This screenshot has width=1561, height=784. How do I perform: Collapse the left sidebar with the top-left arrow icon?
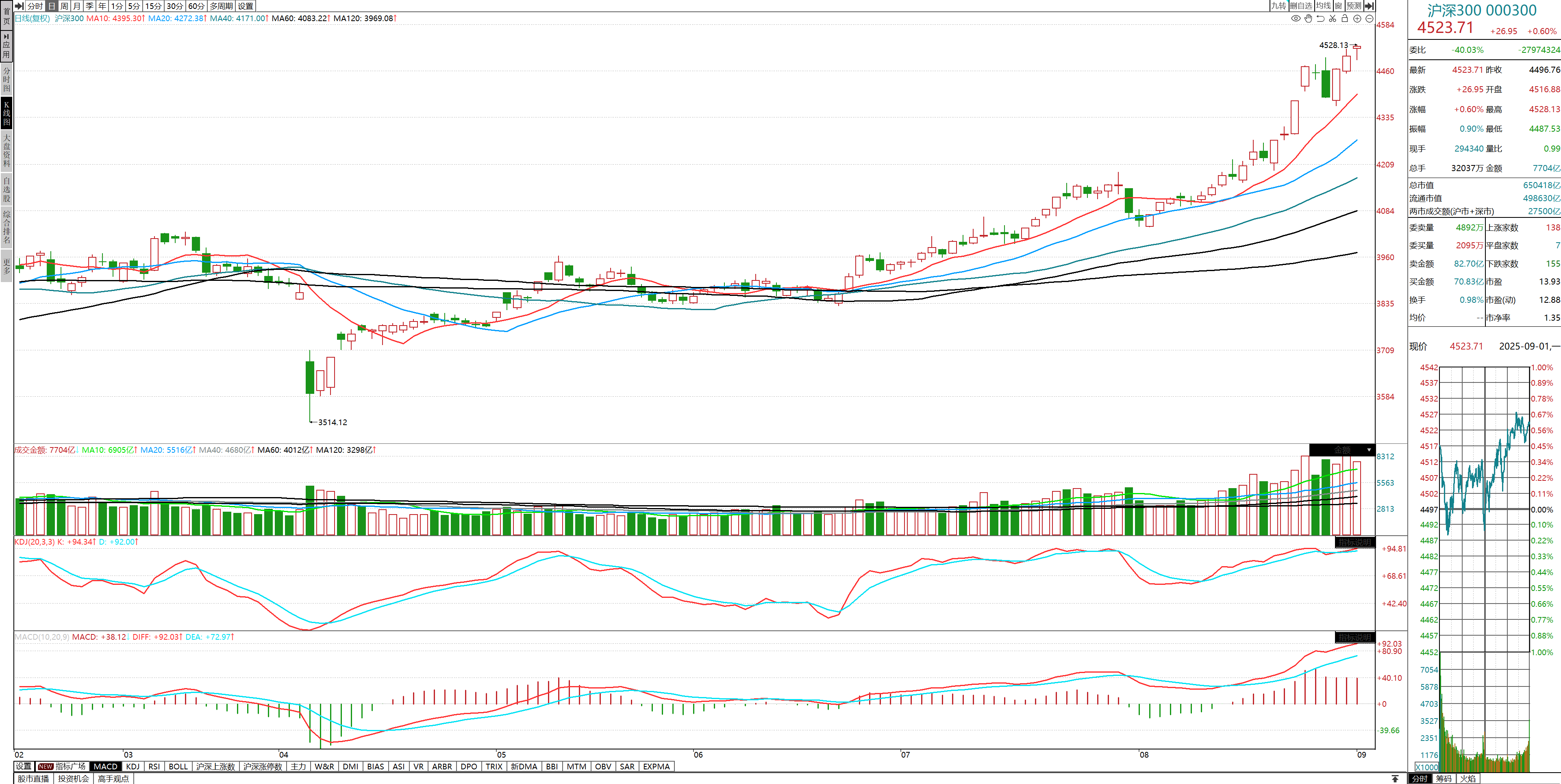[19, 5]
